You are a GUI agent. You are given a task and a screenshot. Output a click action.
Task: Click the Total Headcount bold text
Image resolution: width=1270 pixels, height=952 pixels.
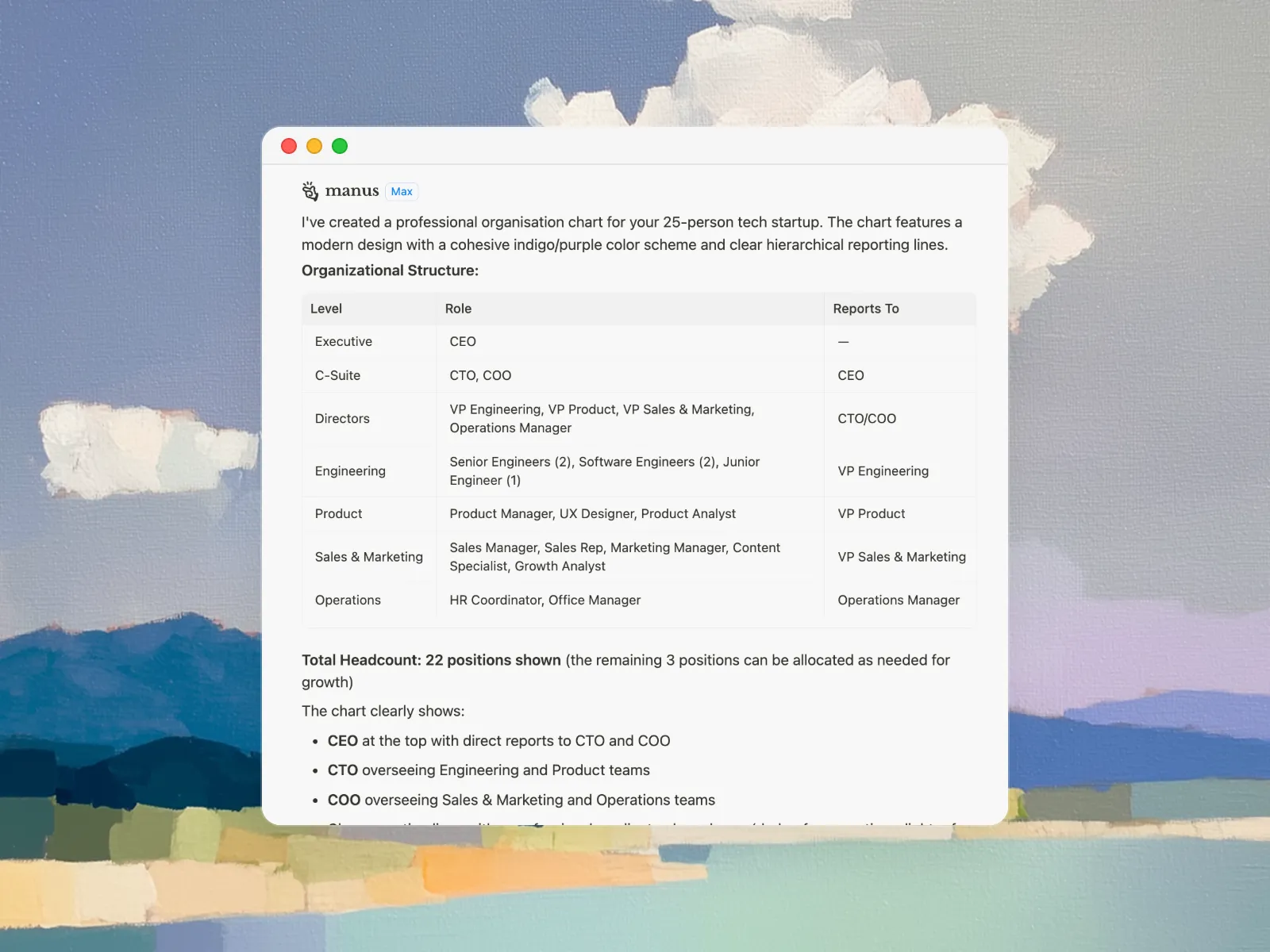pyautogui.click(x=431, y=660)
